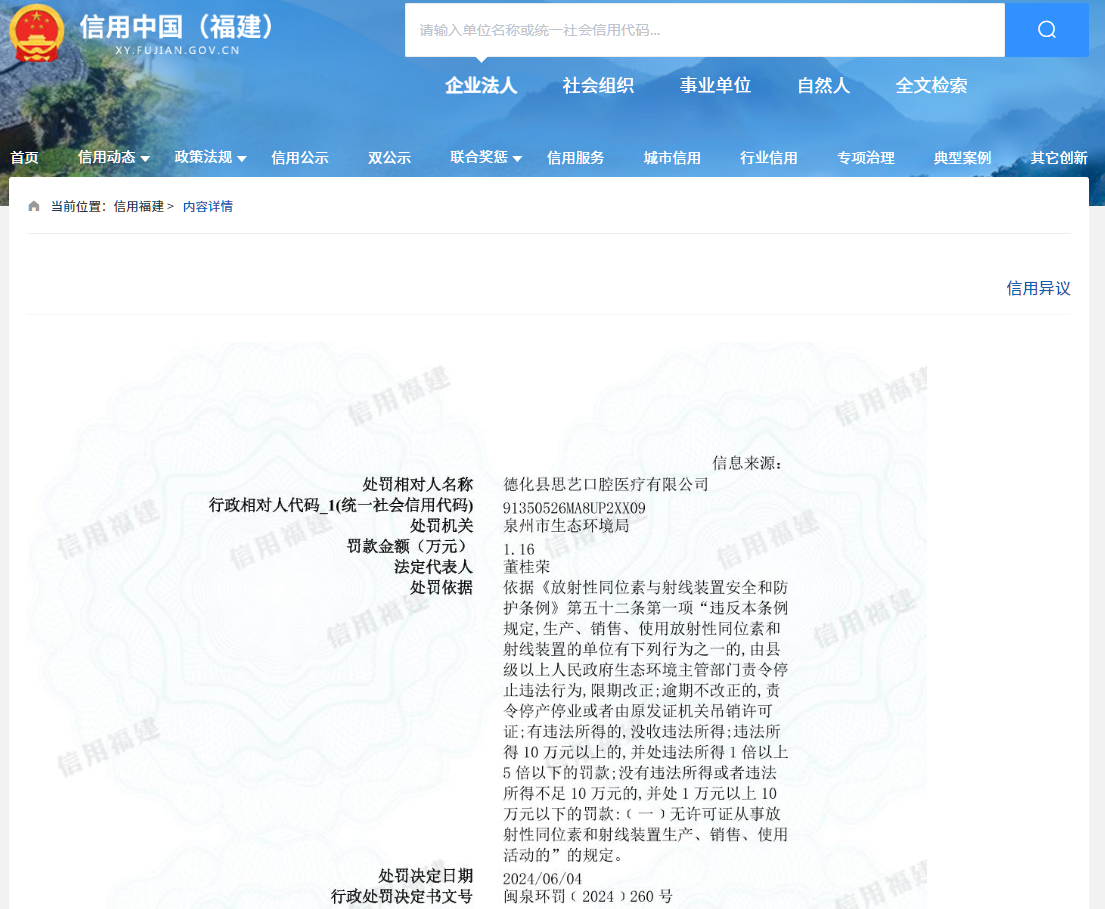Viewport: 1105px width, 909px height.
Task: Open the 政策法规 menu
Action: click(x=203, y=157)
